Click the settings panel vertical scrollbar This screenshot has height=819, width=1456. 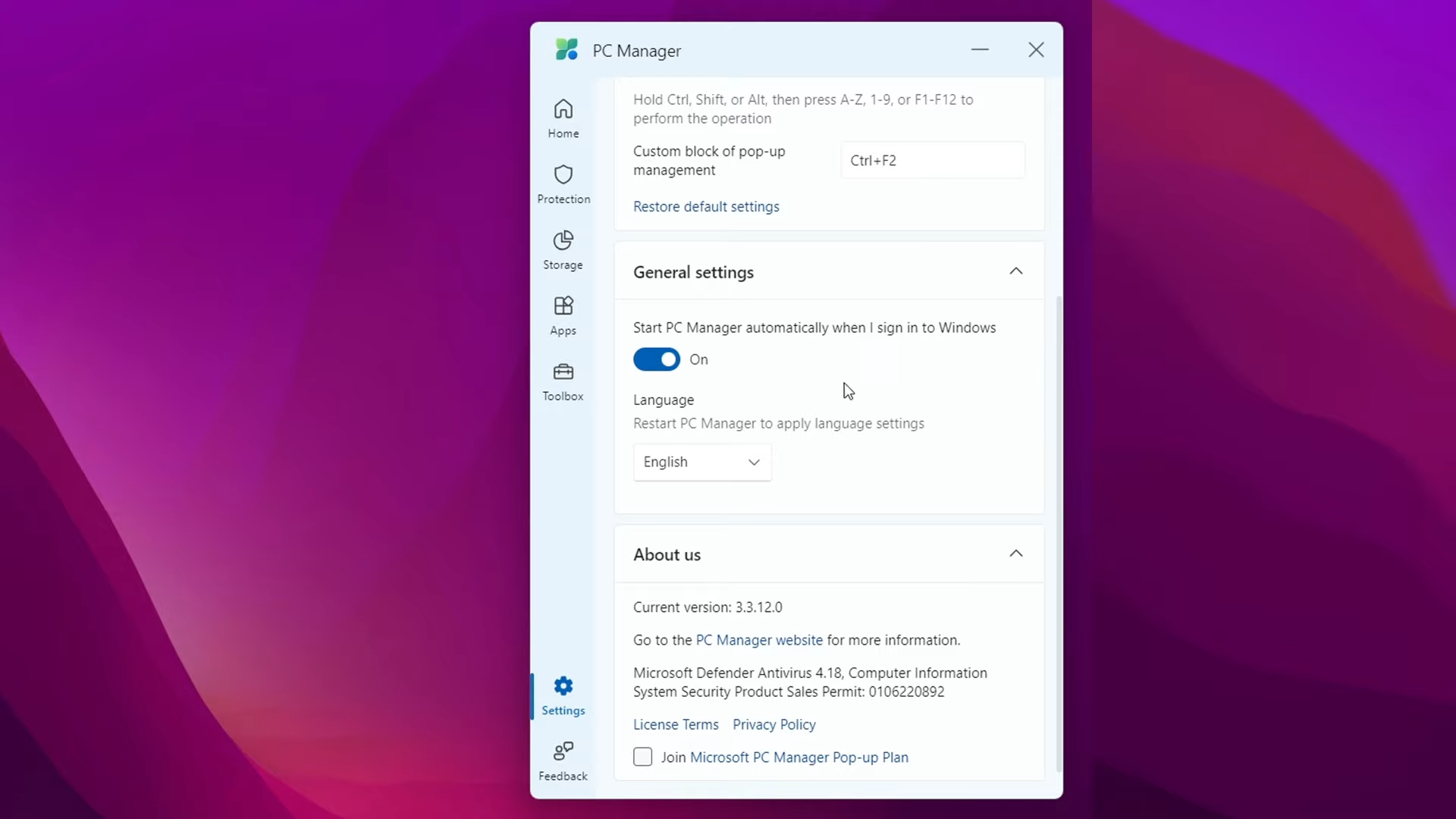point(1059,531)
